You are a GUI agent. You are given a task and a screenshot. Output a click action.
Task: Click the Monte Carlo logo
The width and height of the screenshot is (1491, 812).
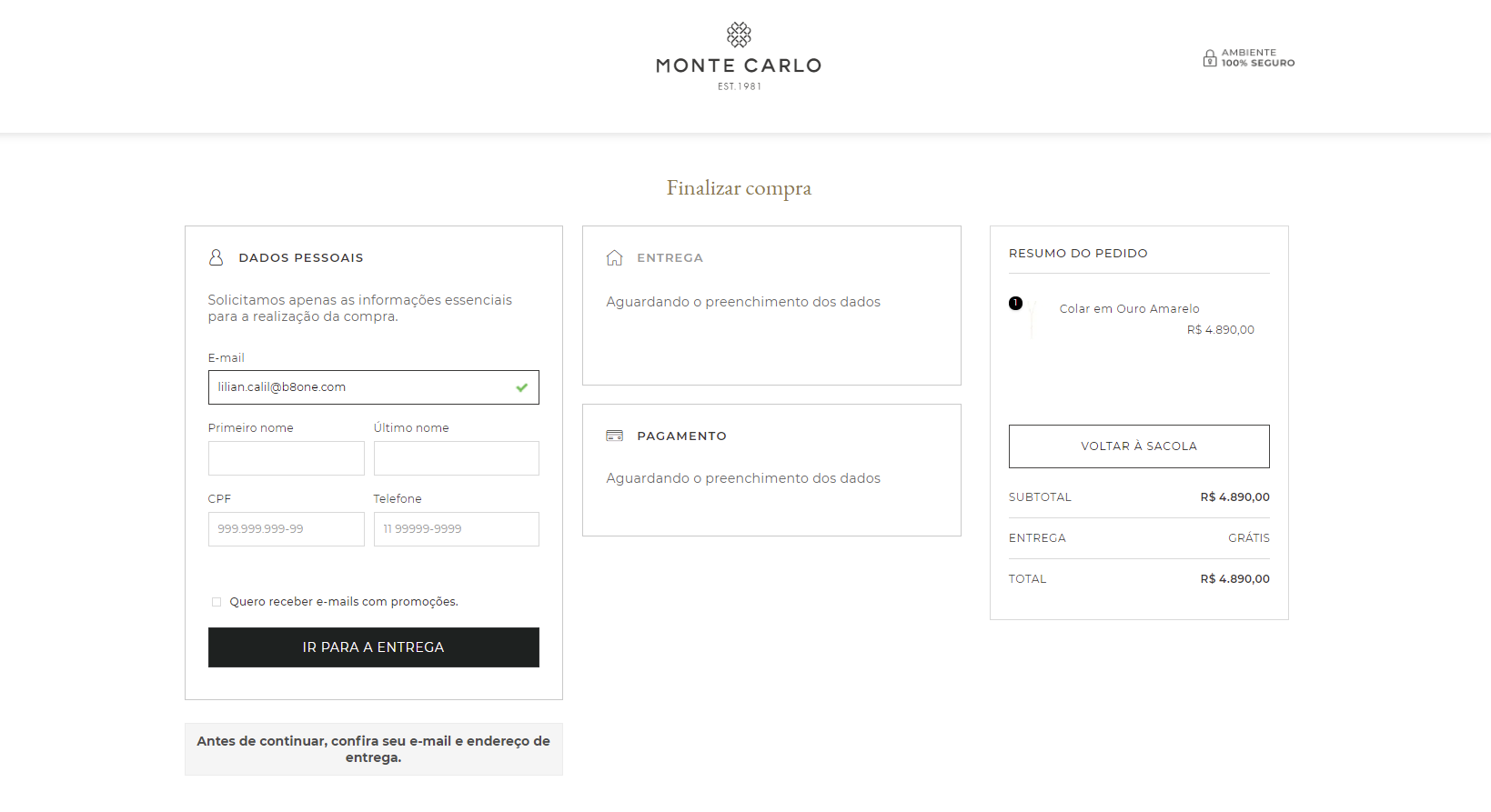pos(739,56)
